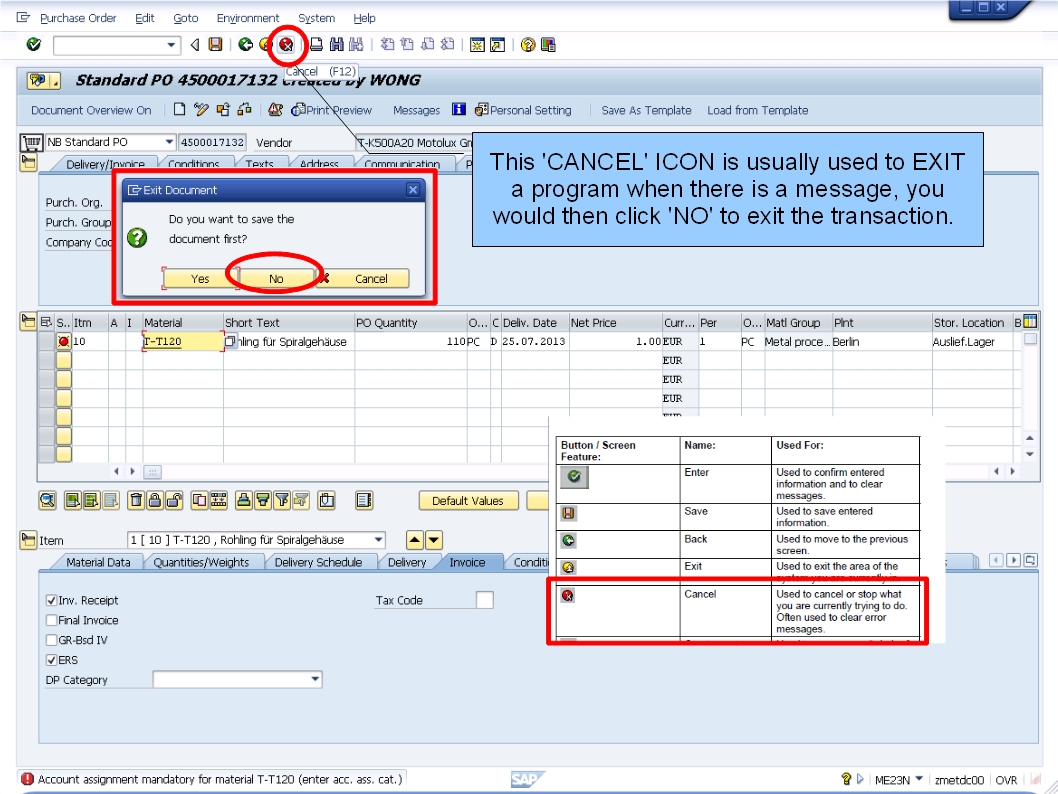Click the Display/Change pencil icon

click(x=200, y=109)
